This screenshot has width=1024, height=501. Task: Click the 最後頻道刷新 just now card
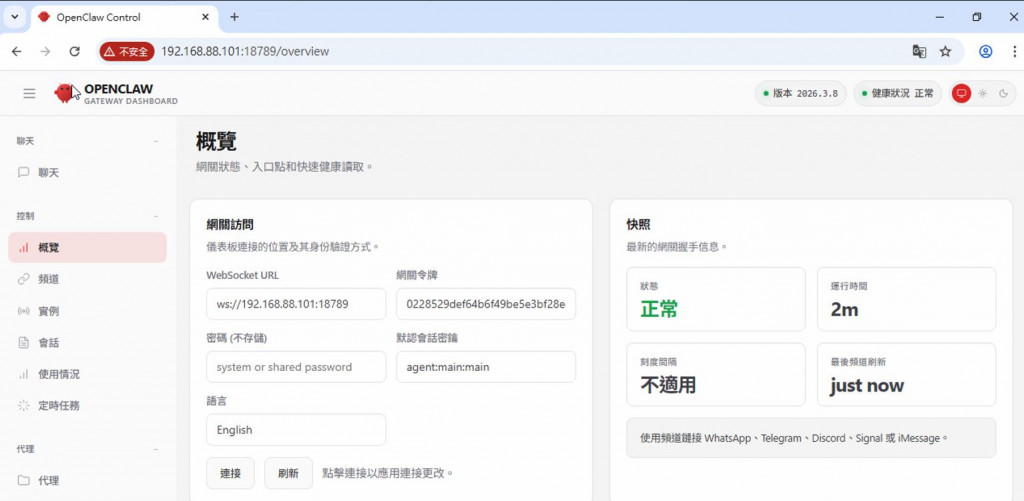tap(906, 374)
